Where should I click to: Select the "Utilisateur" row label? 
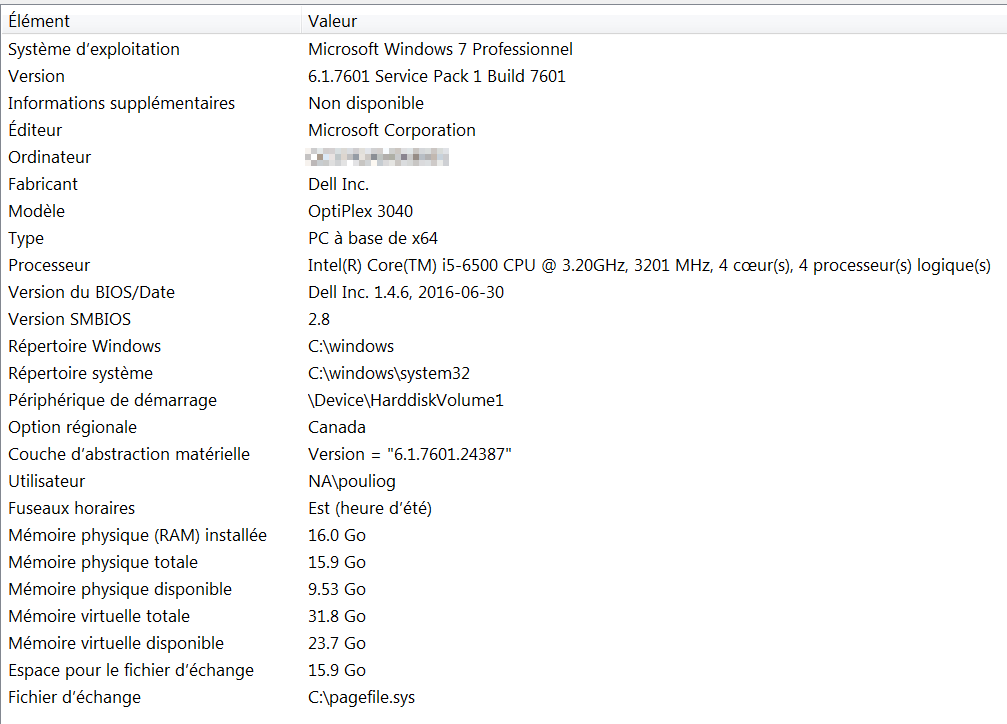click(x=46, y=481)
